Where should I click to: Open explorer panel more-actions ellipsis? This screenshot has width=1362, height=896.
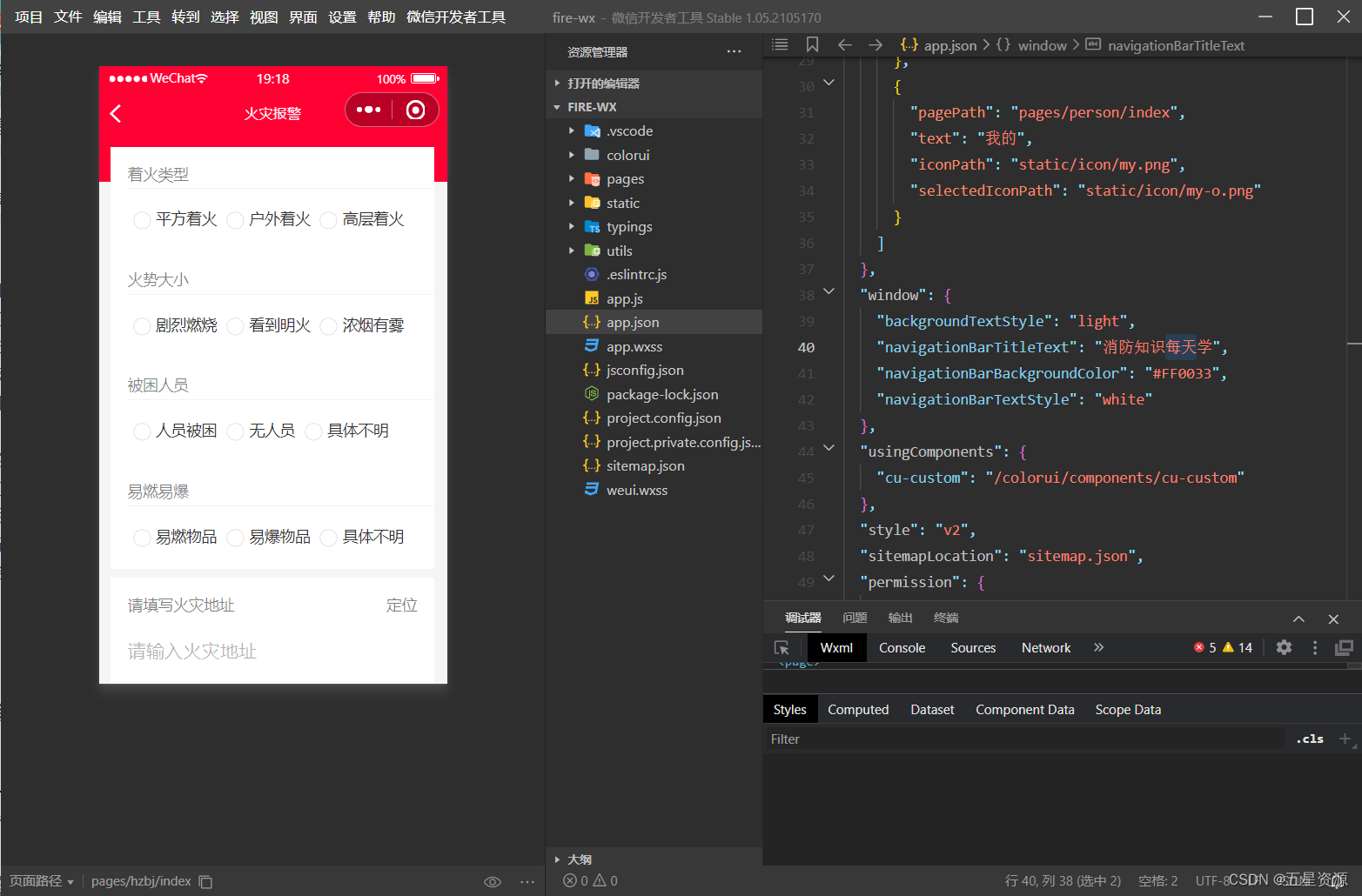[735, 51]
